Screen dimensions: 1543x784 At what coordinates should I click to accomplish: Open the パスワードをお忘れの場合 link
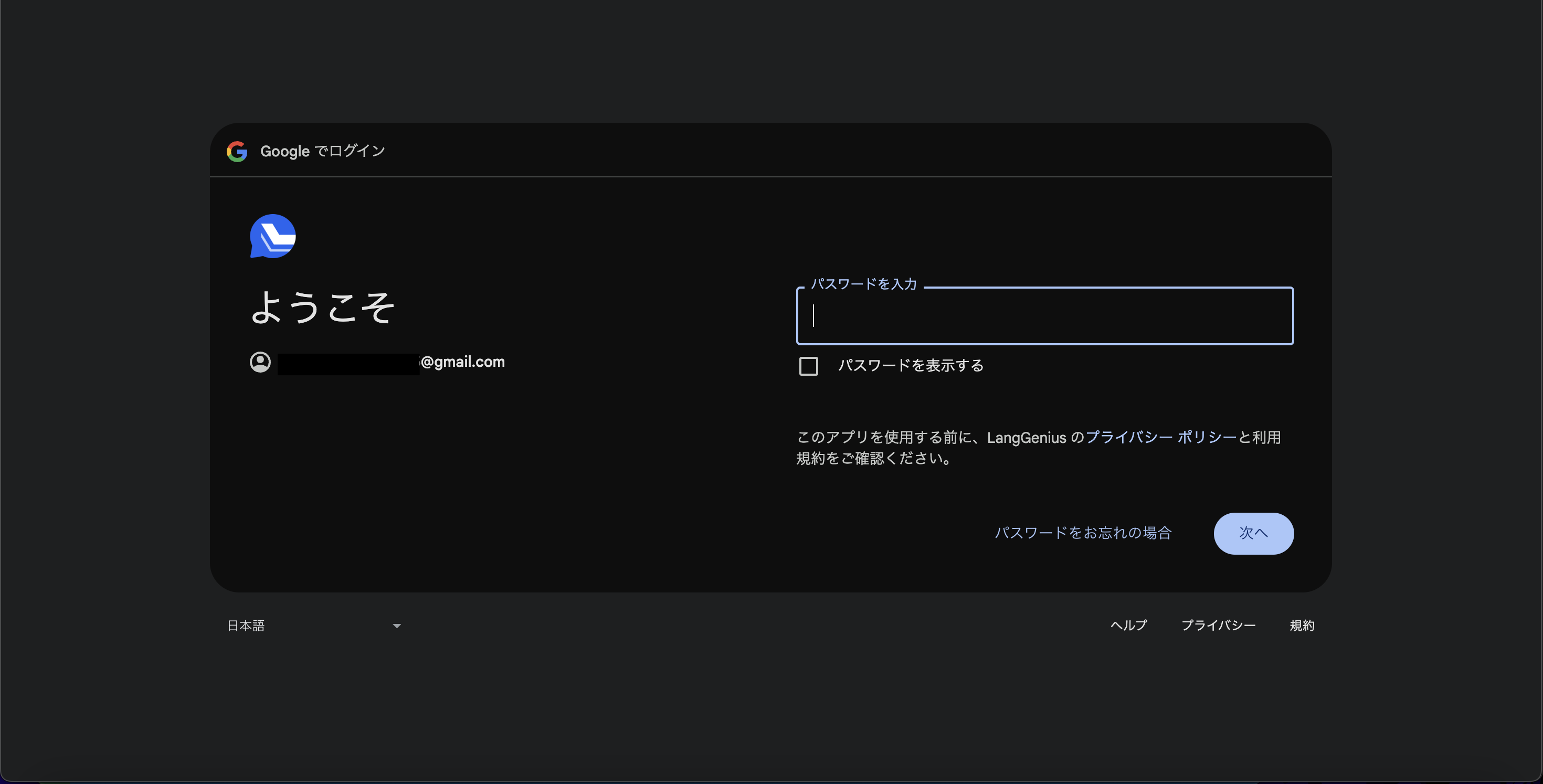[1084, 533]
